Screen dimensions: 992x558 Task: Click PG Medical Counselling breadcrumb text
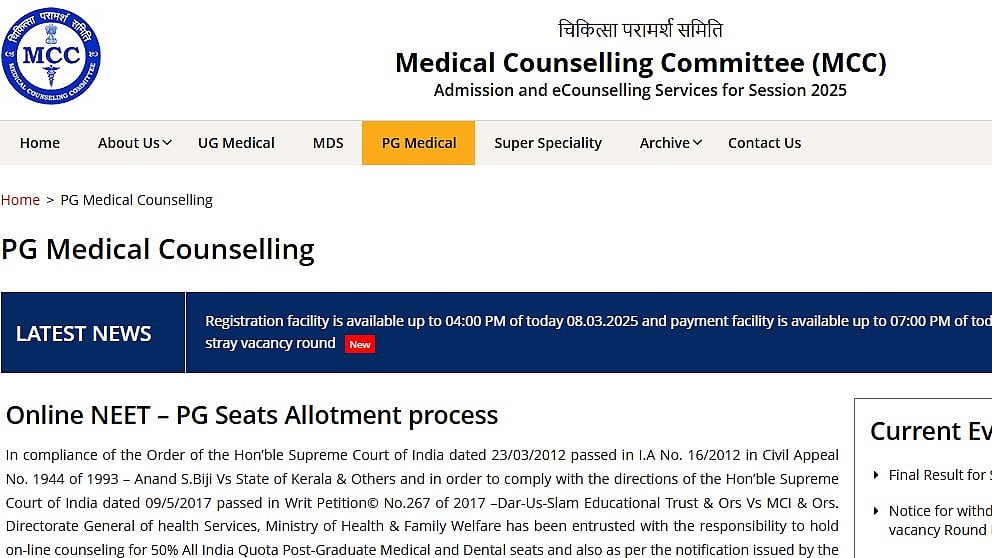137,200
